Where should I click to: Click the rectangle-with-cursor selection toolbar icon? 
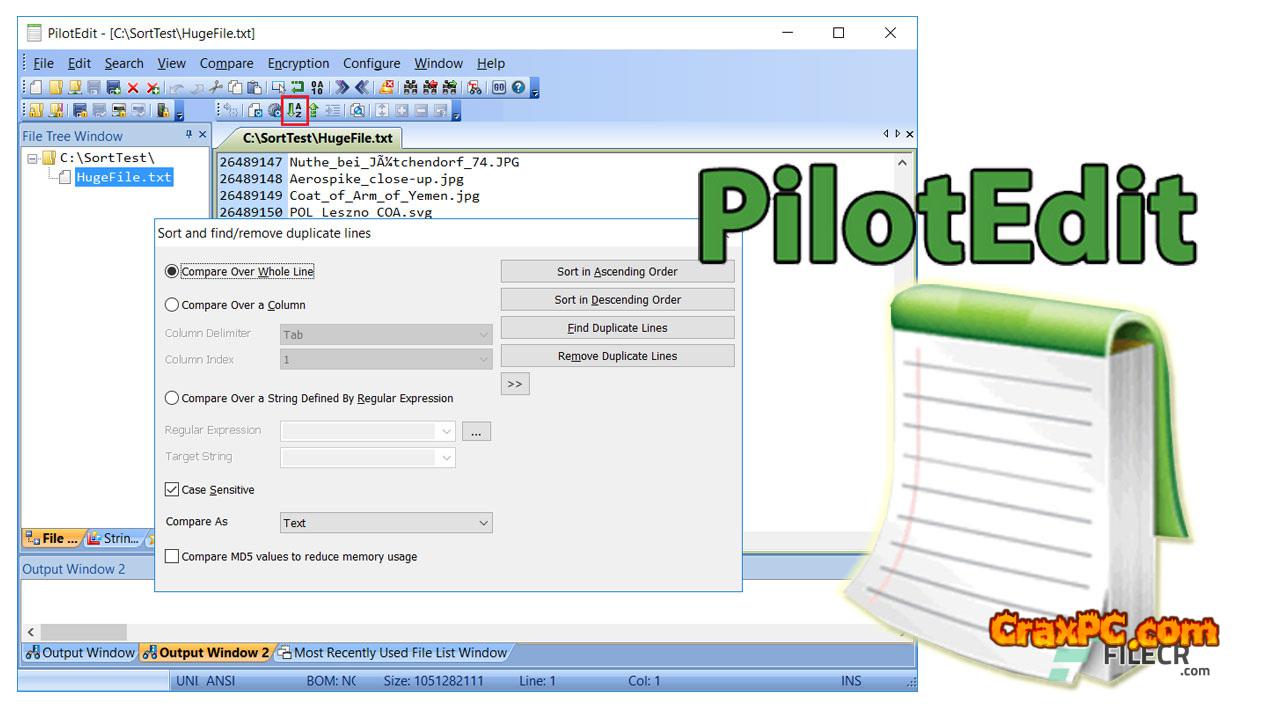pyautogui.click(x=279, y=88)
